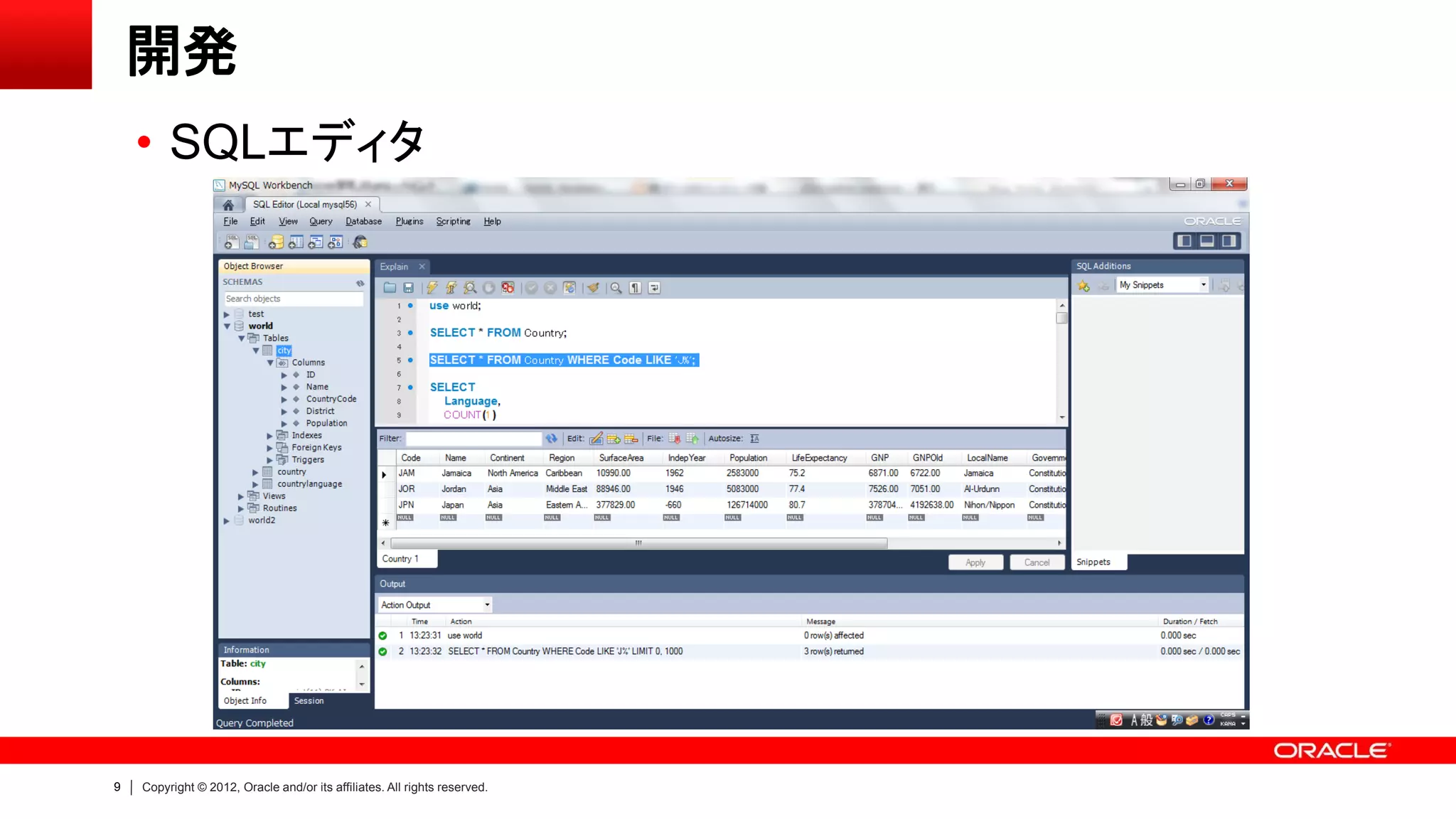Screen dimensions: 1456x819
Task: Open a script file in editor toolbar
Action: coord(390,288)
